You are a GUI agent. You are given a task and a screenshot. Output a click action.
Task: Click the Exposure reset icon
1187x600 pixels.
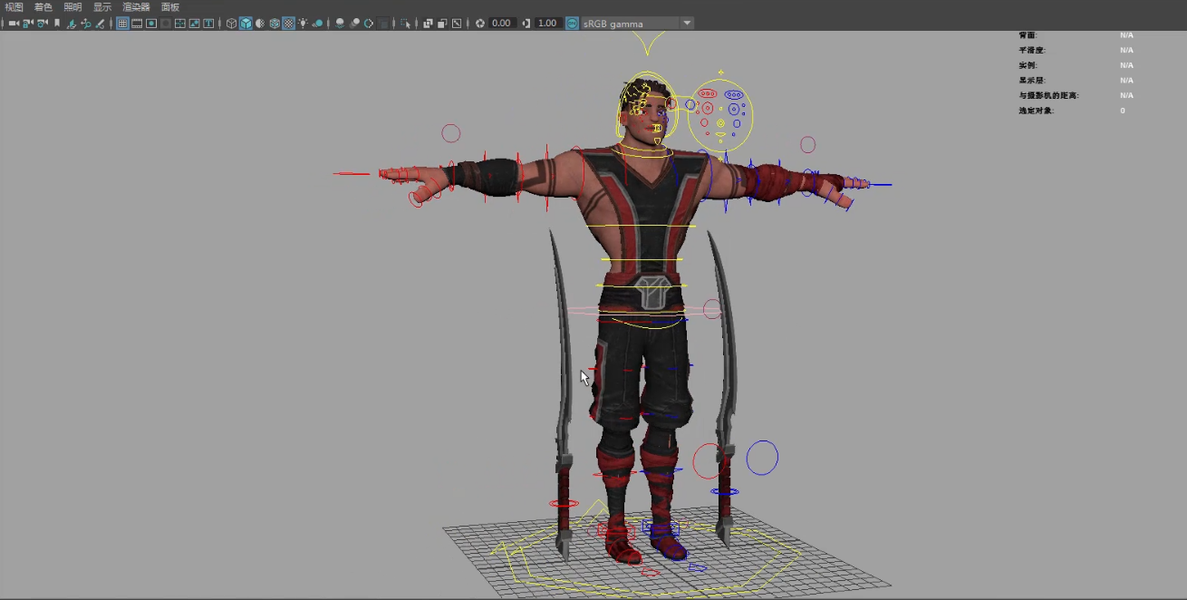(480, 23)
